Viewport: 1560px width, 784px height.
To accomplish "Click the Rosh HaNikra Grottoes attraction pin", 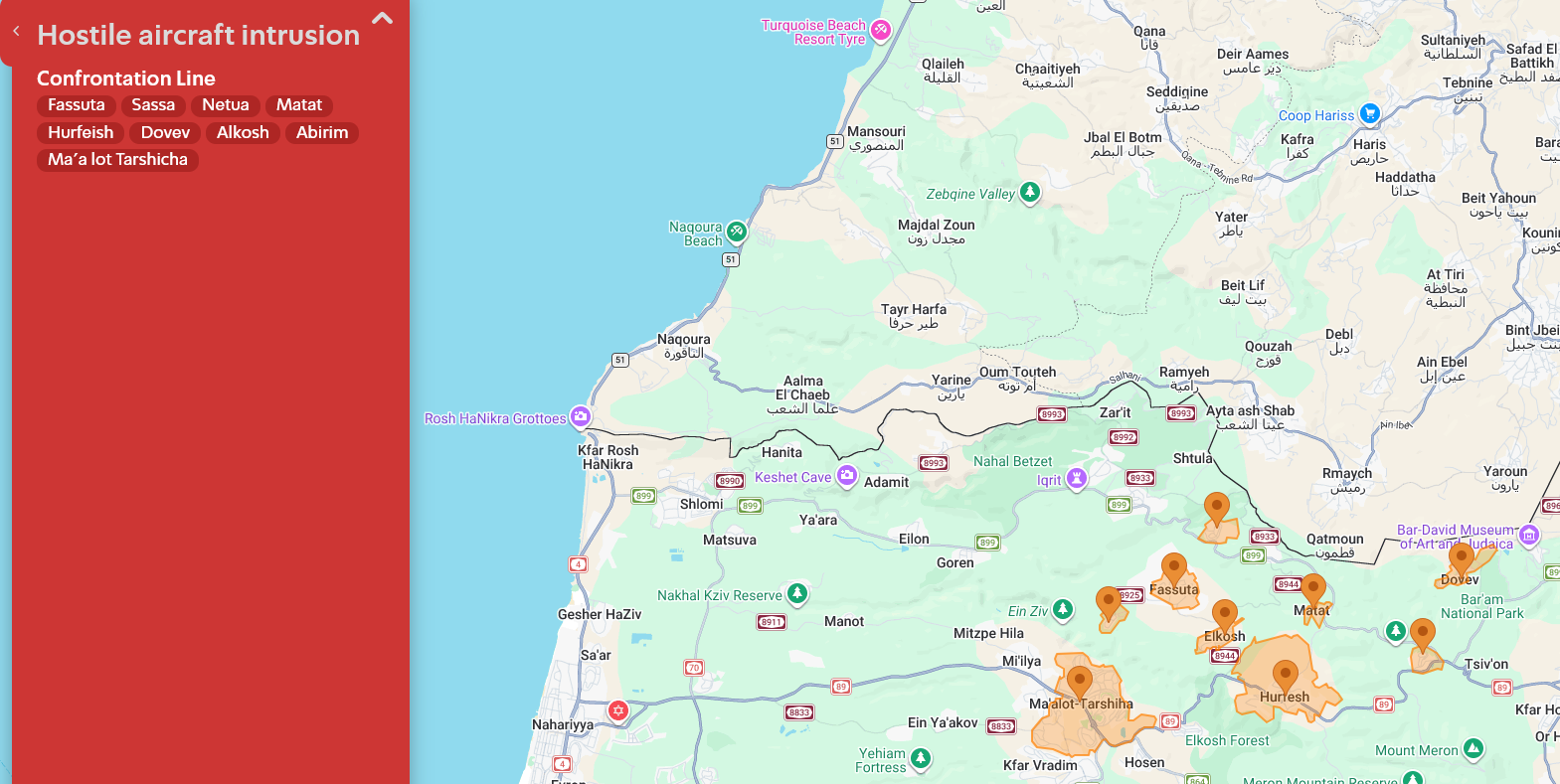I will tap(581, 416).
